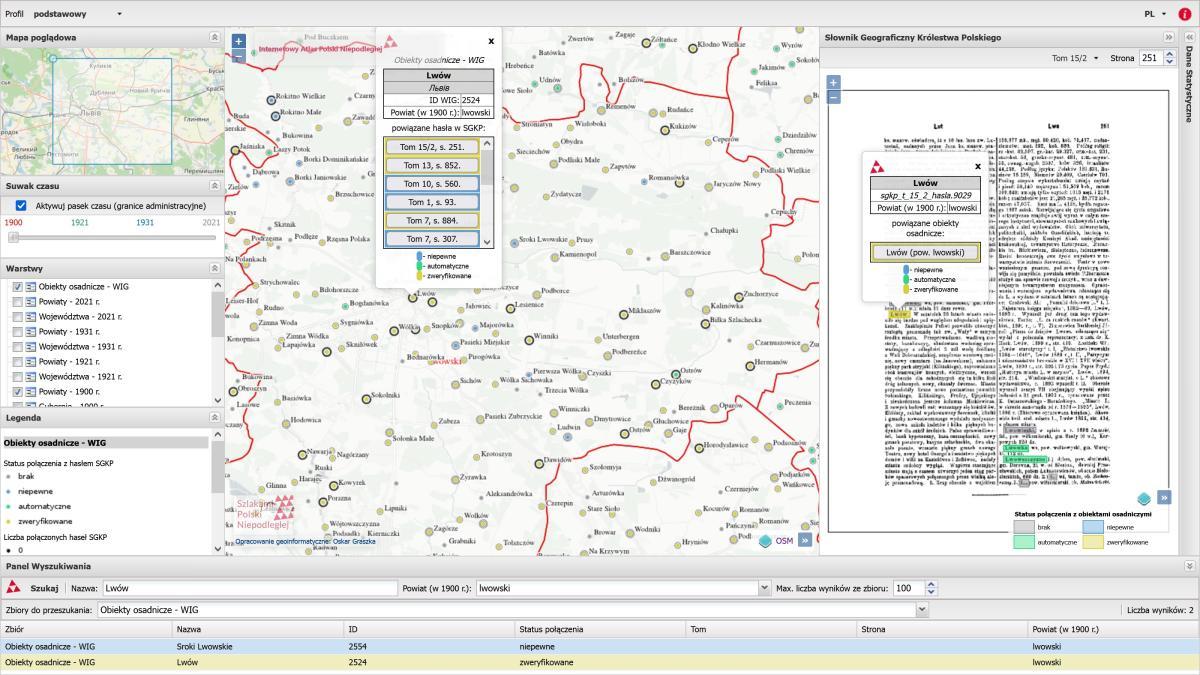
Task: Expand the main map attribution arrows button
Action: 805,540
